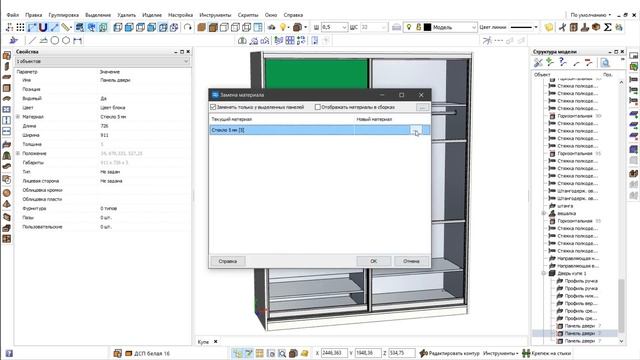Click the yellow lightbulb lighting icon in the main toolbar

[282, 27]
